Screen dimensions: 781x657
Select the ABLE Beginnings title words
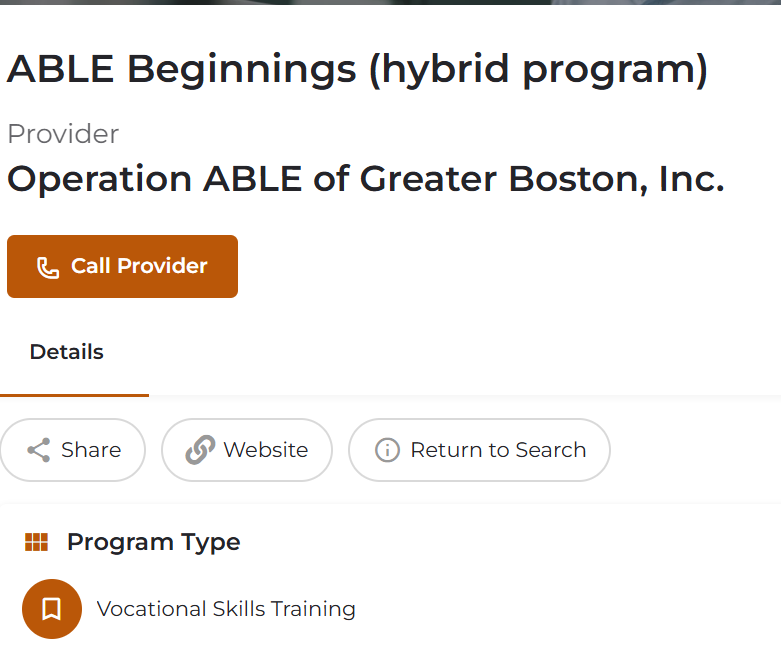point(181,70)
